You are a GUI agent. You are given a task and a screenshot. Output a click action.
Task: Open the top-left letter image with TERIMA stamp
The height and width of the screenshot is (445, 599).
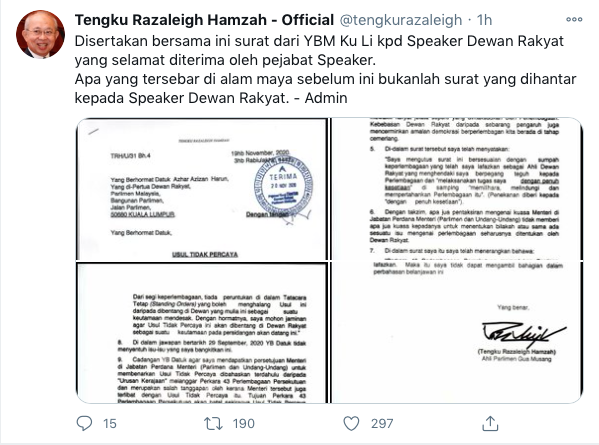point(202,189)
